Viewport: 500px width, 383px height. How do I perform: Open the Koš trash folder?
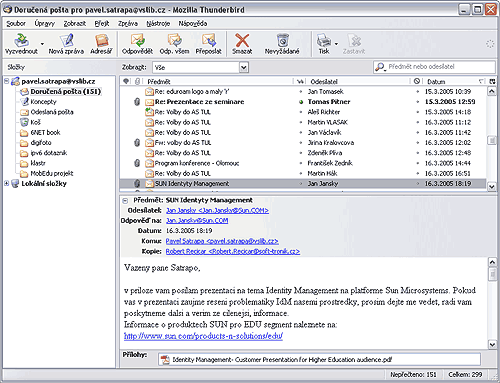30,122
